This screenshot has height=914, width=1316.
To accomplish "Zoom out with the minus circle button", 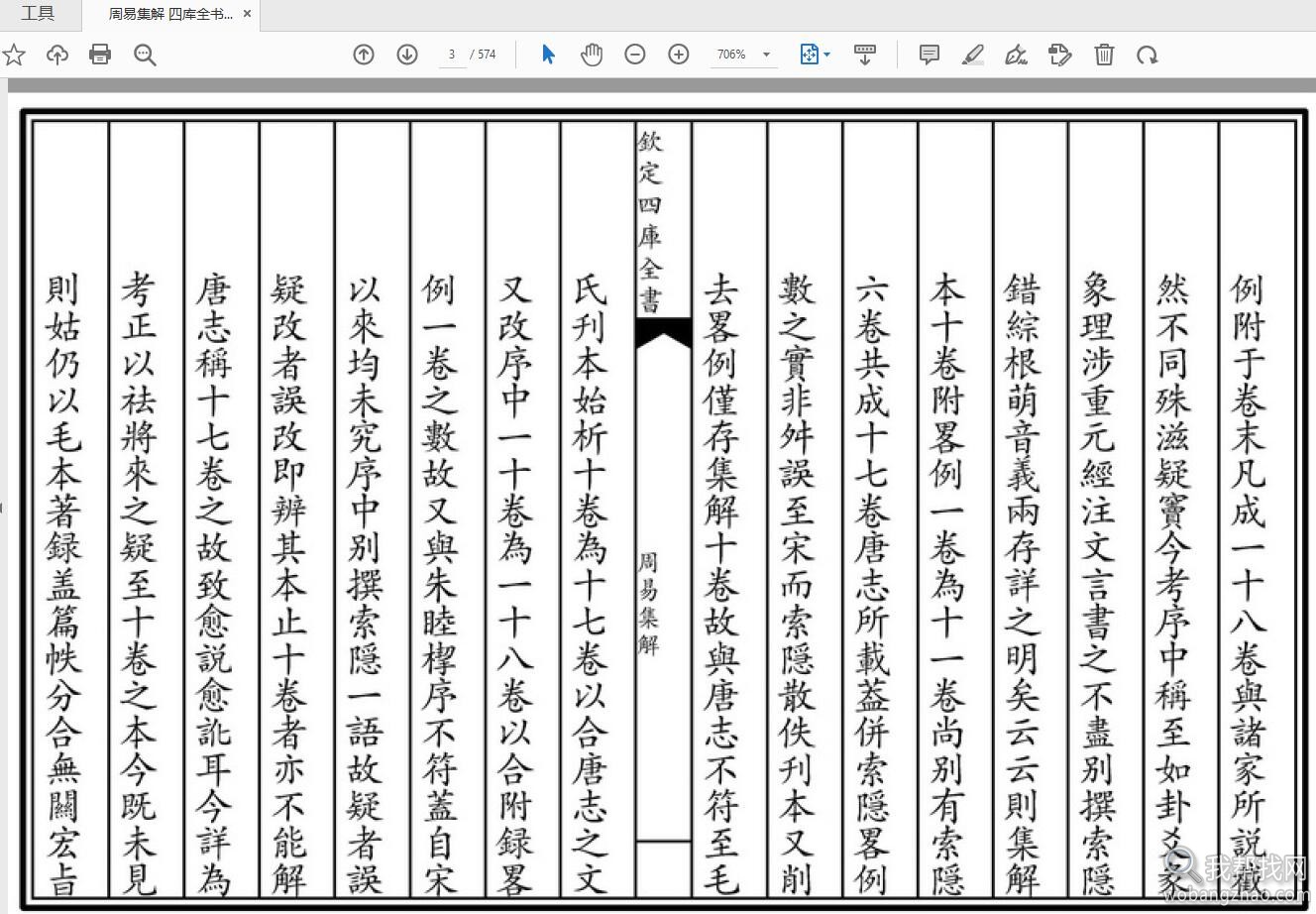I will pyautogui.click(x=635, y=55).
